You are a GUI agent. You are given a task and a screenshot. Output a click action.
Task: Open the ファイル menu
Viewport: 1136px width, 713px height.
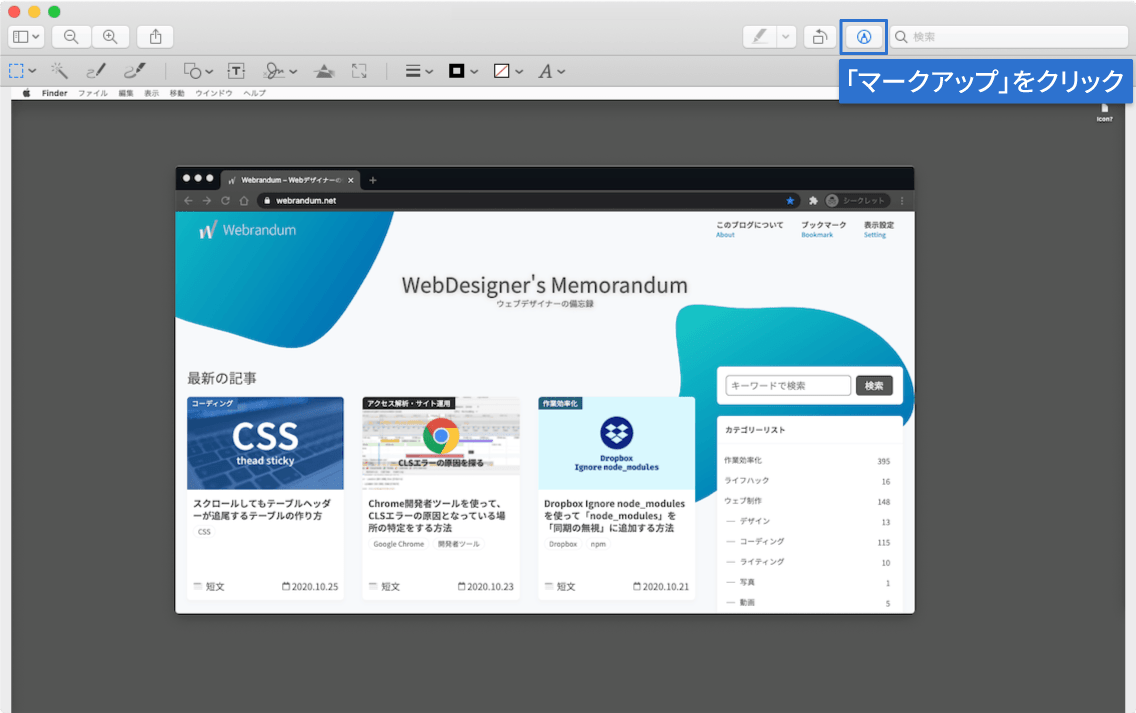(x=93, y=93)
